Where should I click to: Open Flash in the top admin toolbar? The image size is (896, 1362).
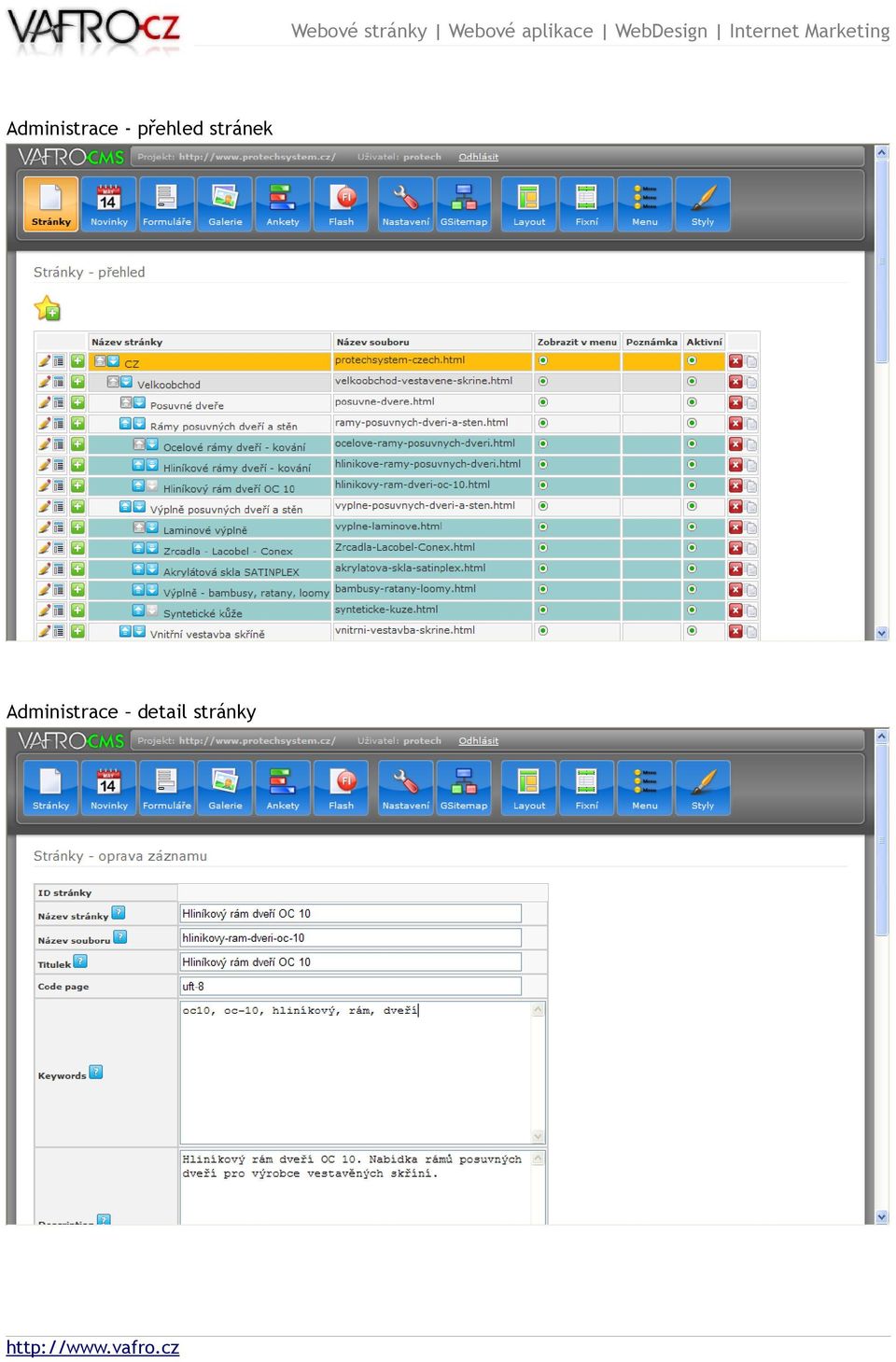(x=342, y=204)
